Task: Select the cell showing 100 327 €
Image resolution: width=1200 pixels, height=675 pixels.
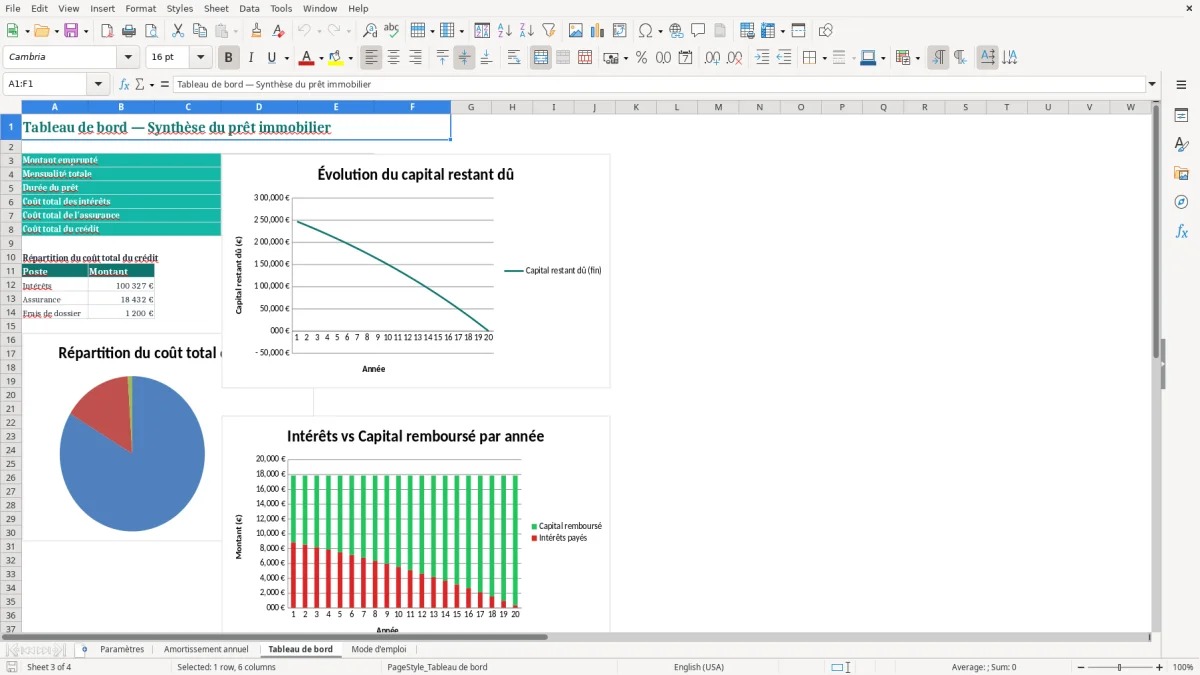Action: (121, 286)
